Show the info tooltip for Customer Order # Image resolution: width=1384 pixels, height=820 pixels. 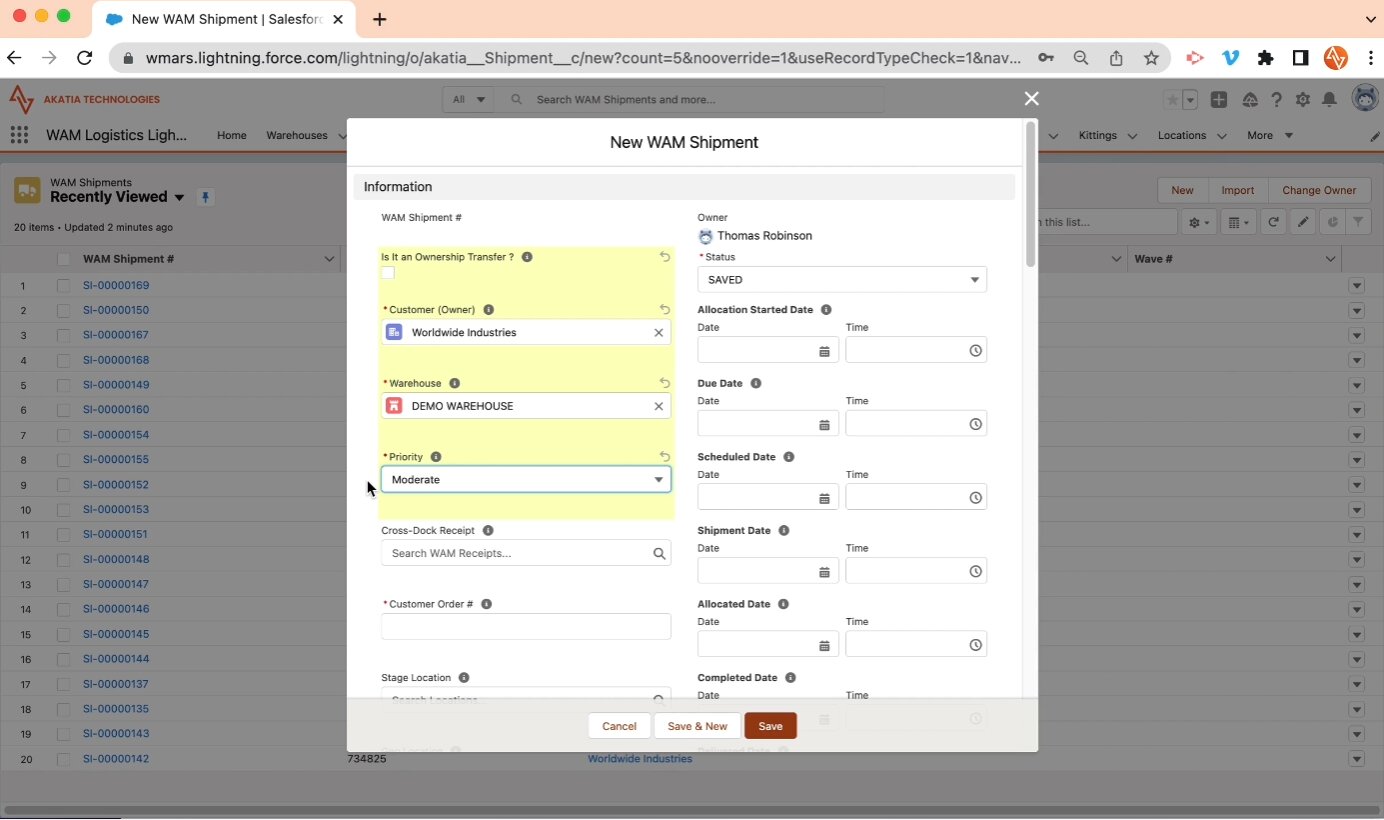pos(486,604)
